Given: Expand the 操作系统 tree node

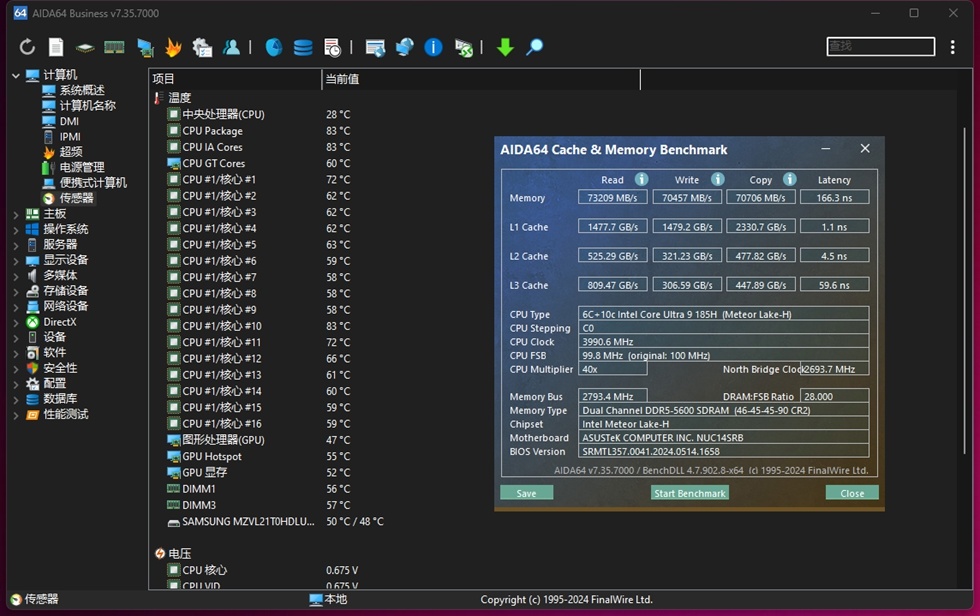Looking at the screenshot, I should click(x=16, y=229).
